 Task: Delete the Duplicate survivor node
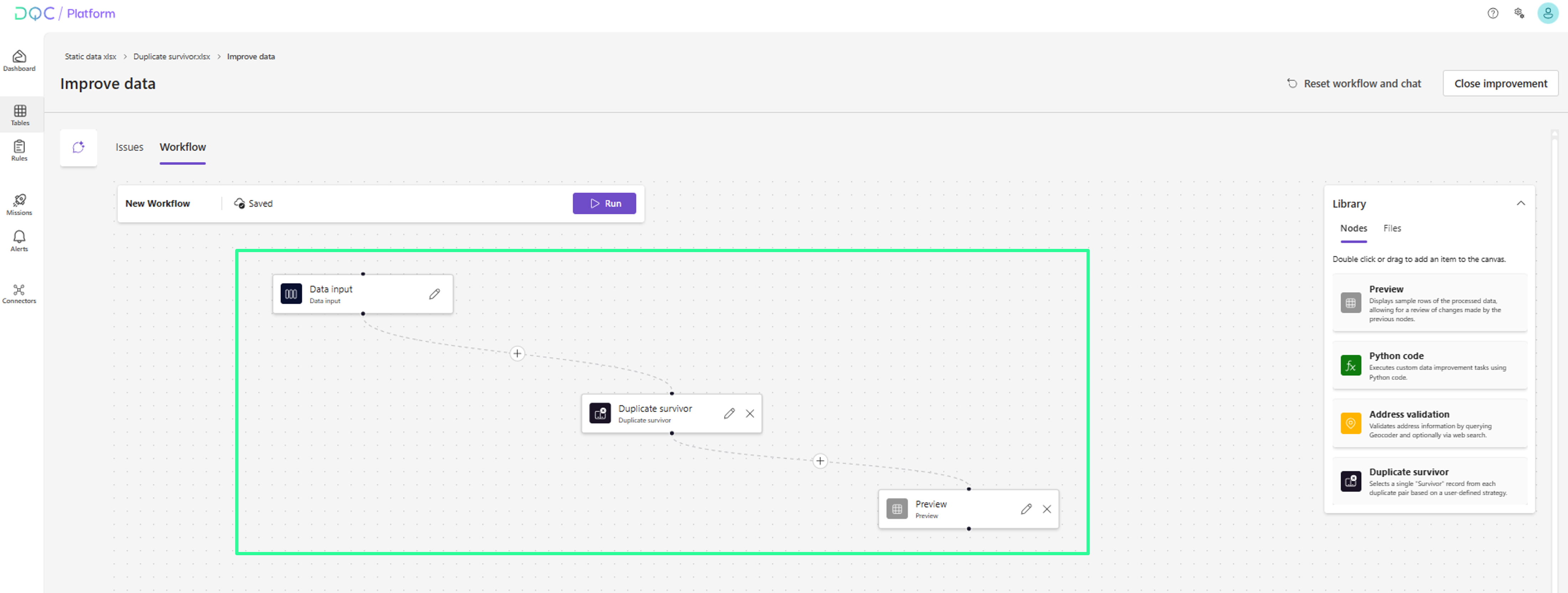click(750, 413)
